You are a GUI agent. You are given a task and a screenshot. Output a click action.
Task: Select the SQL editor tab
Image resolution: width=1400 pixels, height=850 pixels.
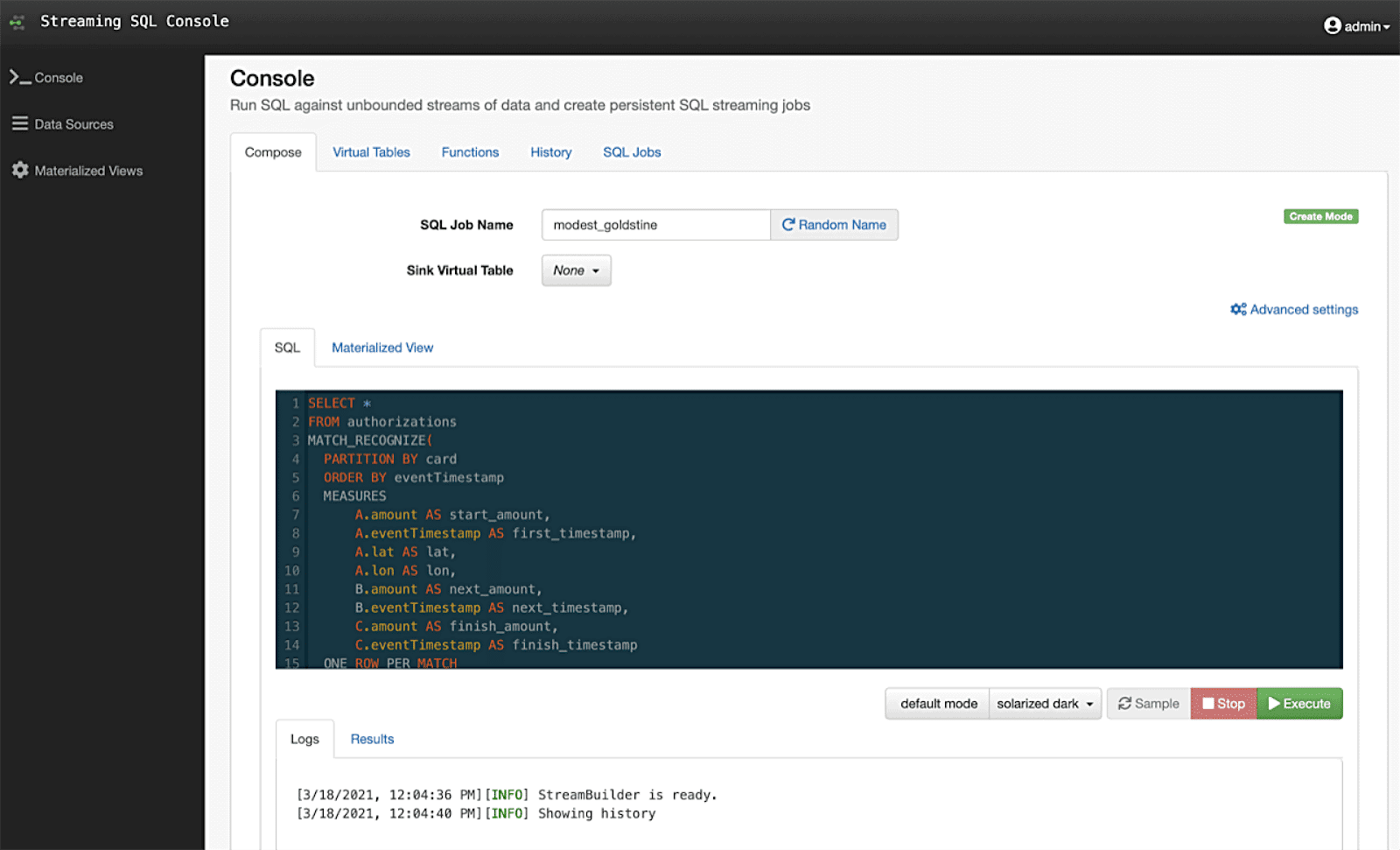click(287, 348)
